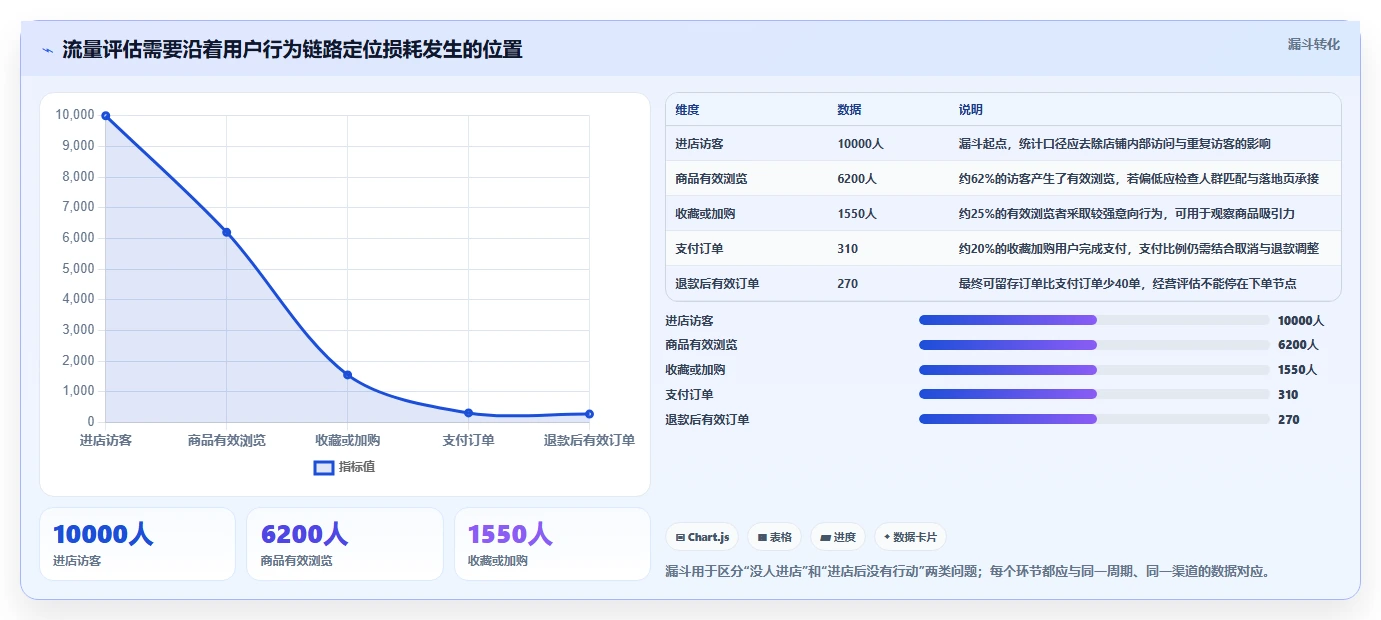Select the 1550人 收藏或加购 data card
This screenshot has width=1381, height=620.
tap(552, 544)
